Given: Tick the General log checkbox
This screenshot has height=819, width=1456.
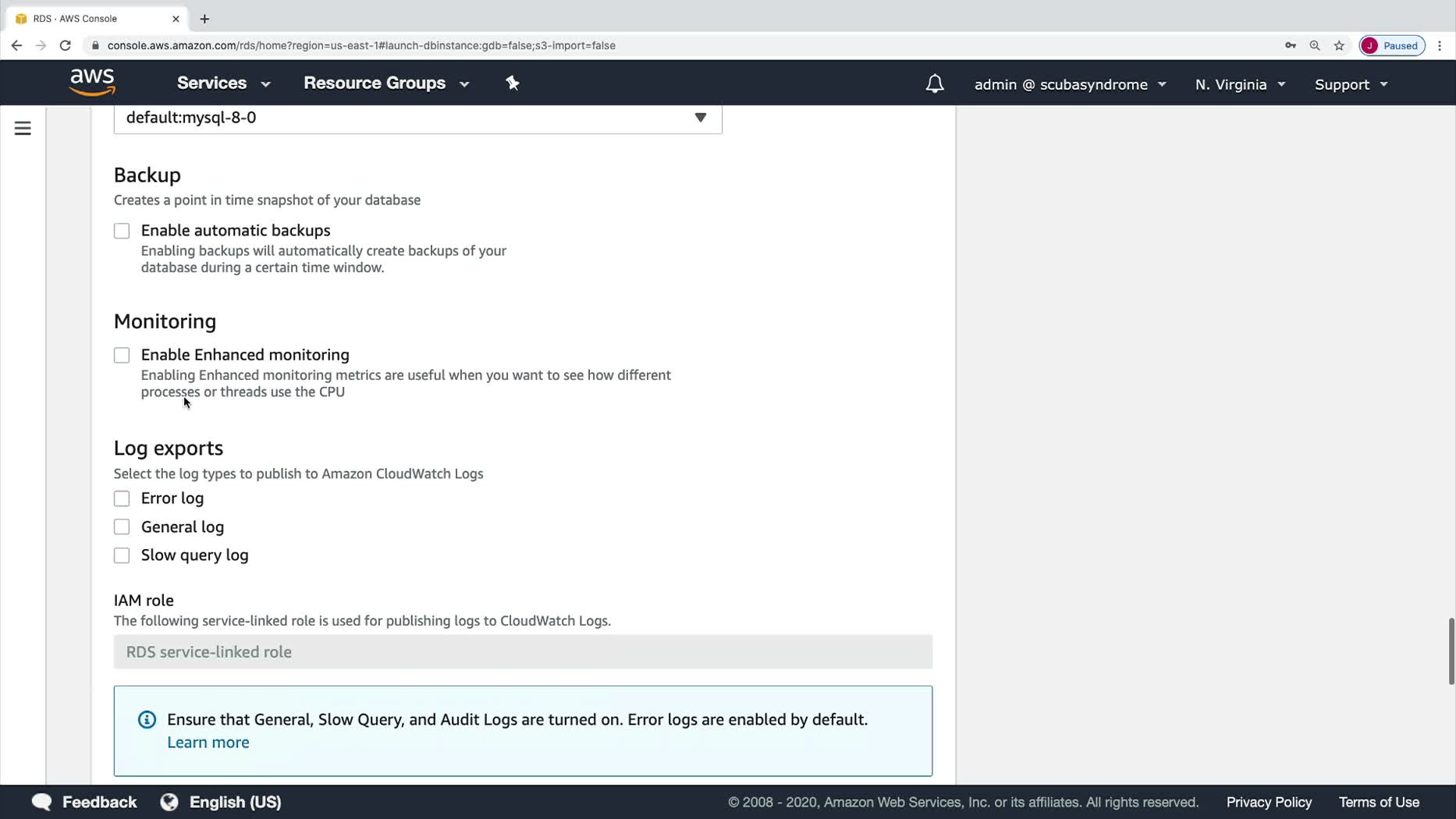Looking at the screenshot, I should (122, 527).
